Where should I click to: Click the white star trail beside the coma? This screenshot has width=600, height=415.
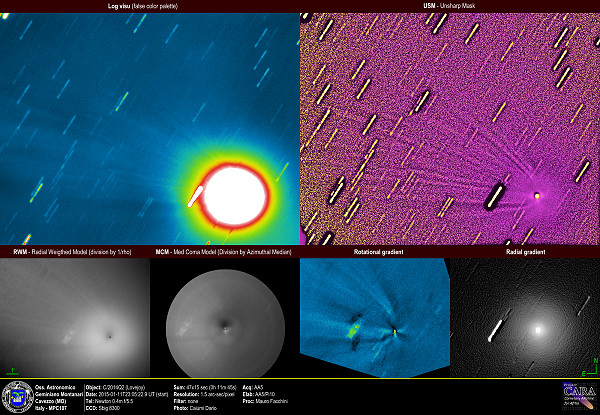pos(194,196)
